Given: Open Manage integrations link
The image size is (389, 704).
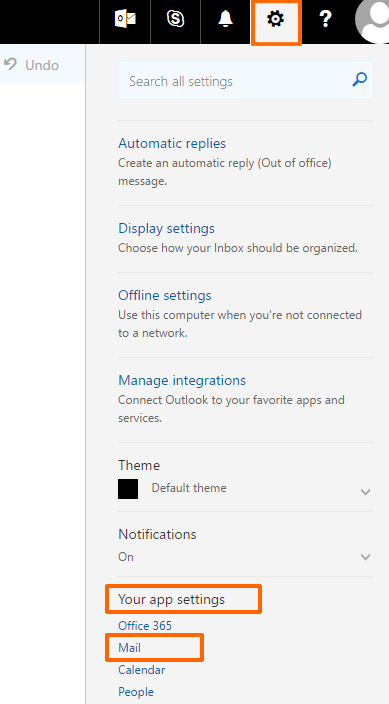Looking at the screenshot, I should click(182, 380).
